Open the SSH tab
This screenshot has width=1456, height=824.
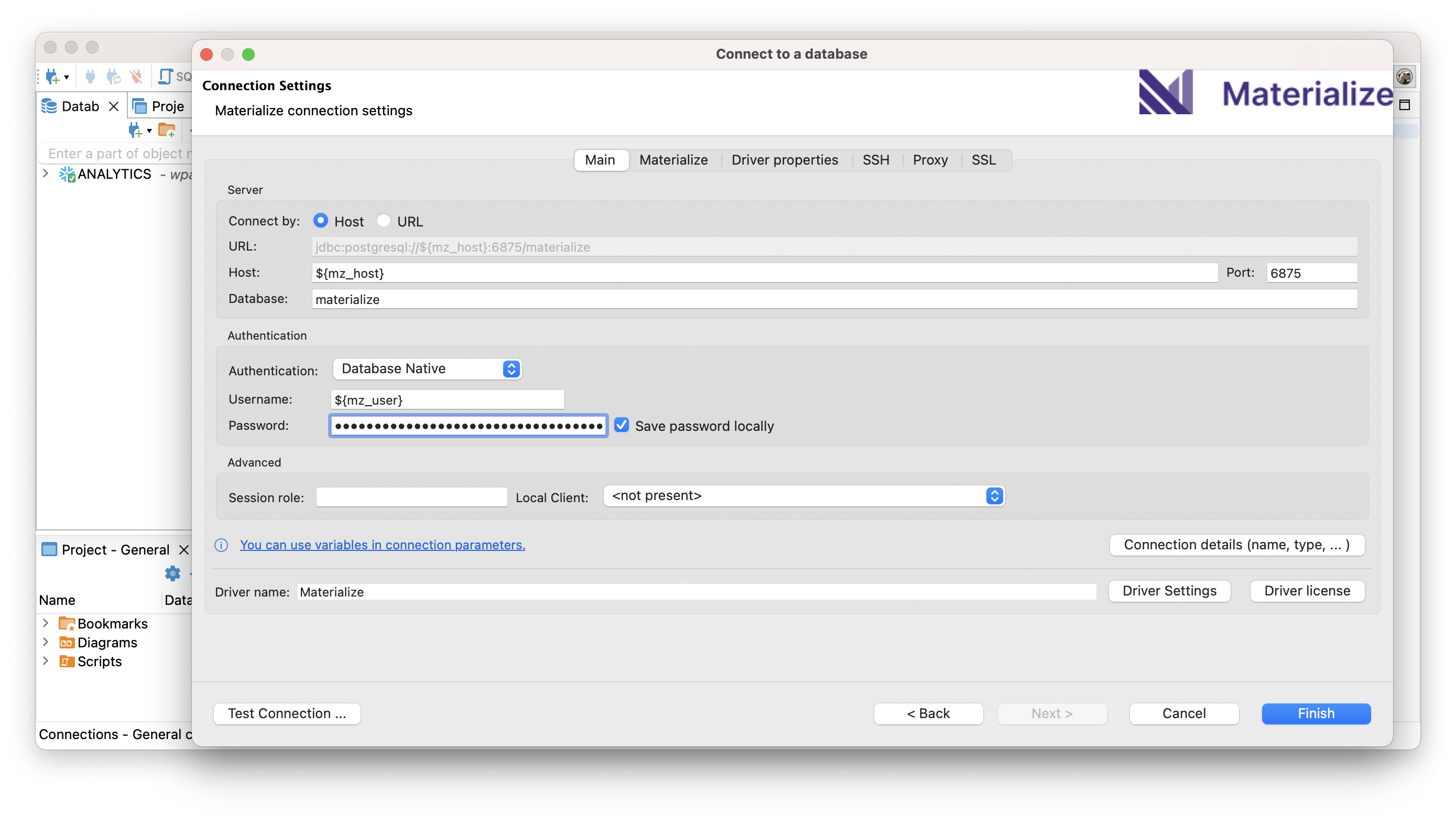tap(875, 159)
